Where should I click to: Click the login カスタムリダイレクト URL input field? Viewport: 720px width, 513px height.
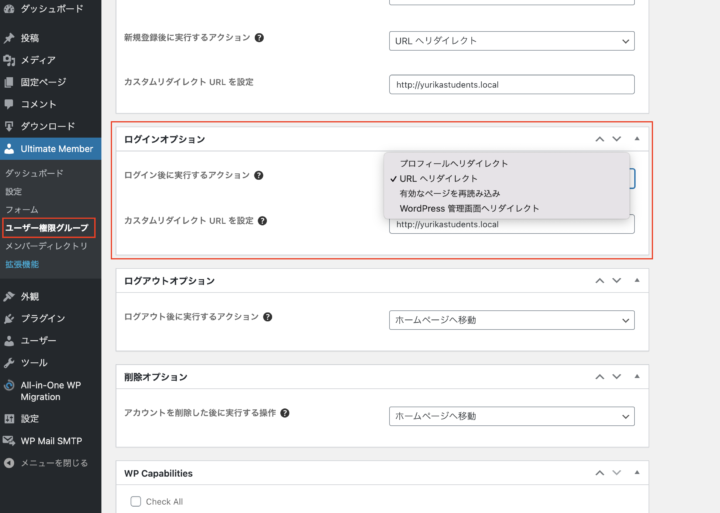click(512, 225)
